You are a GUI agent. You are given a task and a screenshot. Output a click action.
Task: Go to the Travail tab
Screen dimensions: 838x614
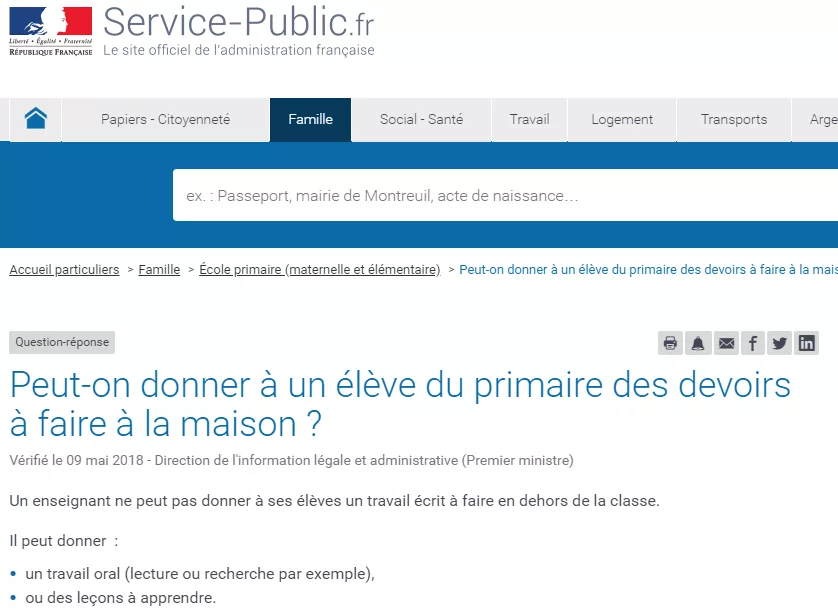tap(529, 119)
